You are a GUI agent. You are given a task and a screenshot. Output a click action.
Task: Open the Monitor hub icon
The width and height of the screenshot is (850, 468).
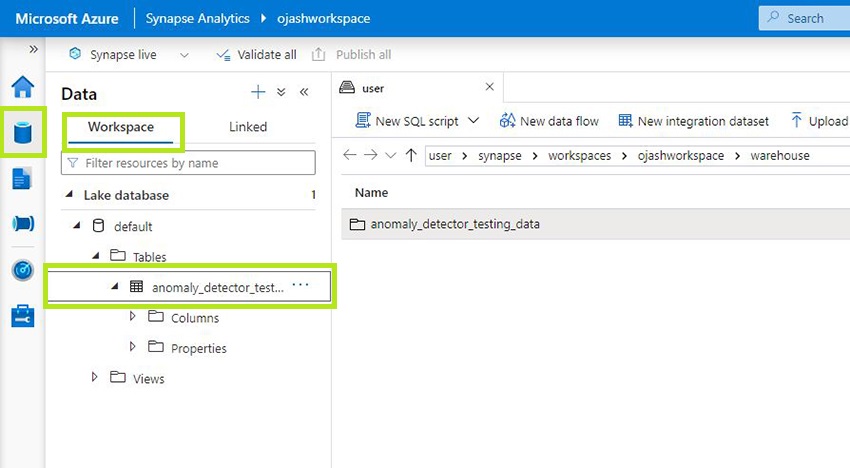(x=22, y=270)
